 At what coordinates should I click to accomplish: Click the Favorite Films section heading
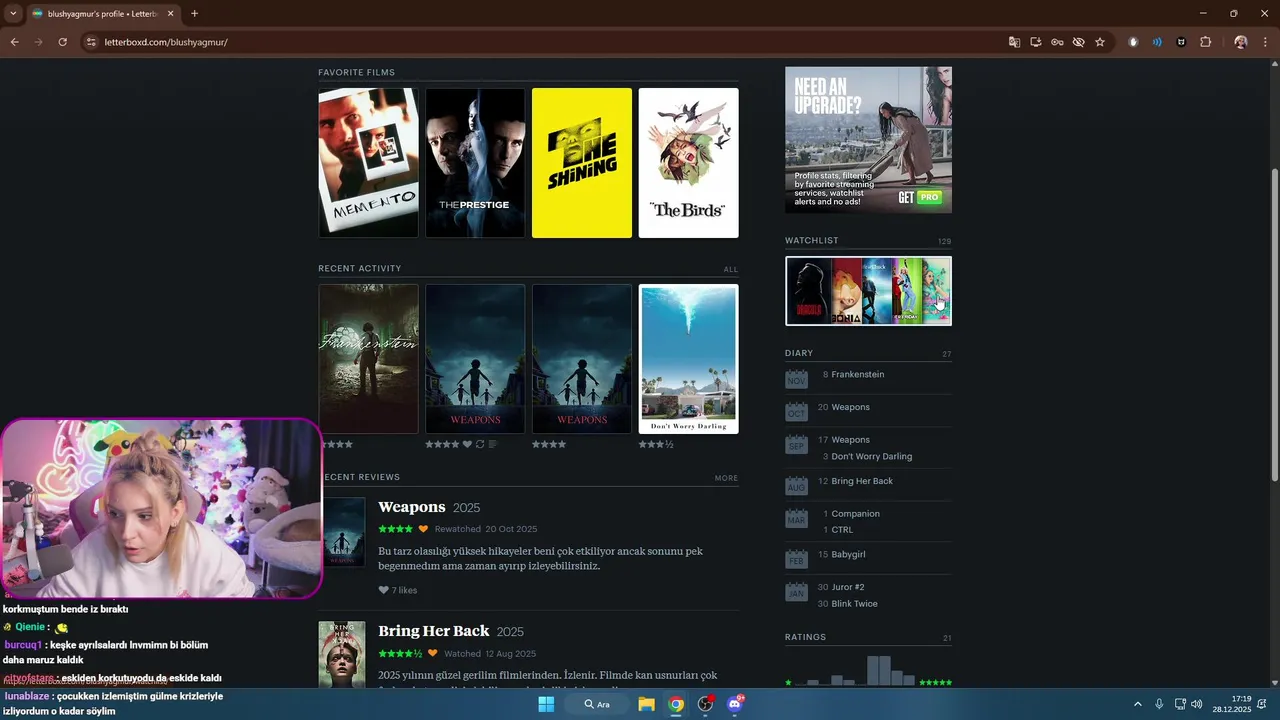click(356, 72)
